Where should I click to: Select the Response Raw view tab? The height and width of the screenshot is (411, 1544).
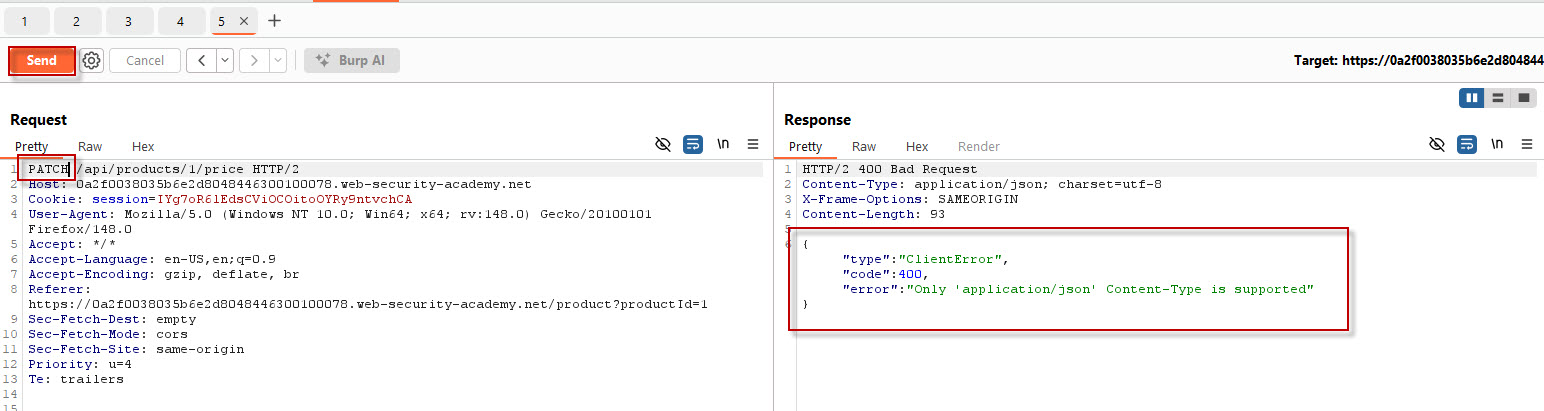[x=864, y=146]
